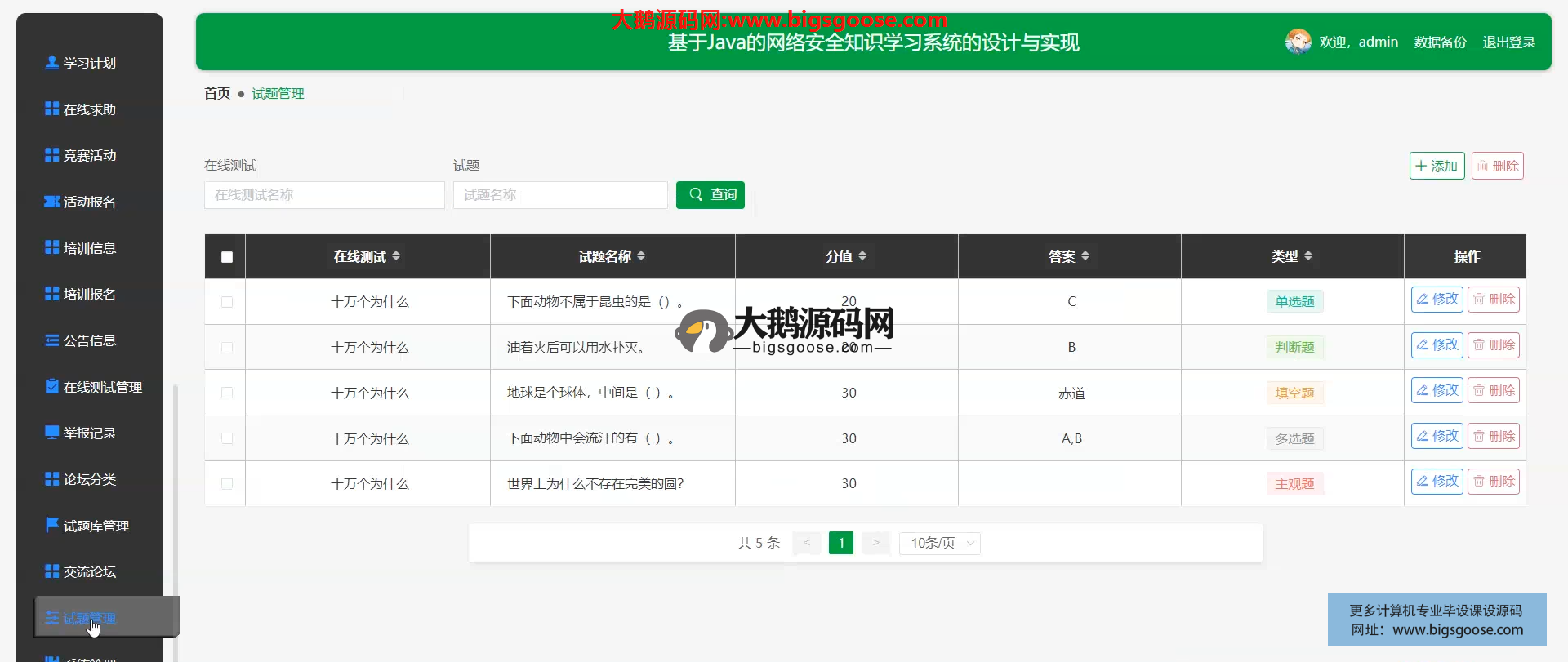Screen dimensions: 1568x662
Task: Sort table by 分值 column arrows
Action: [862, 256]
